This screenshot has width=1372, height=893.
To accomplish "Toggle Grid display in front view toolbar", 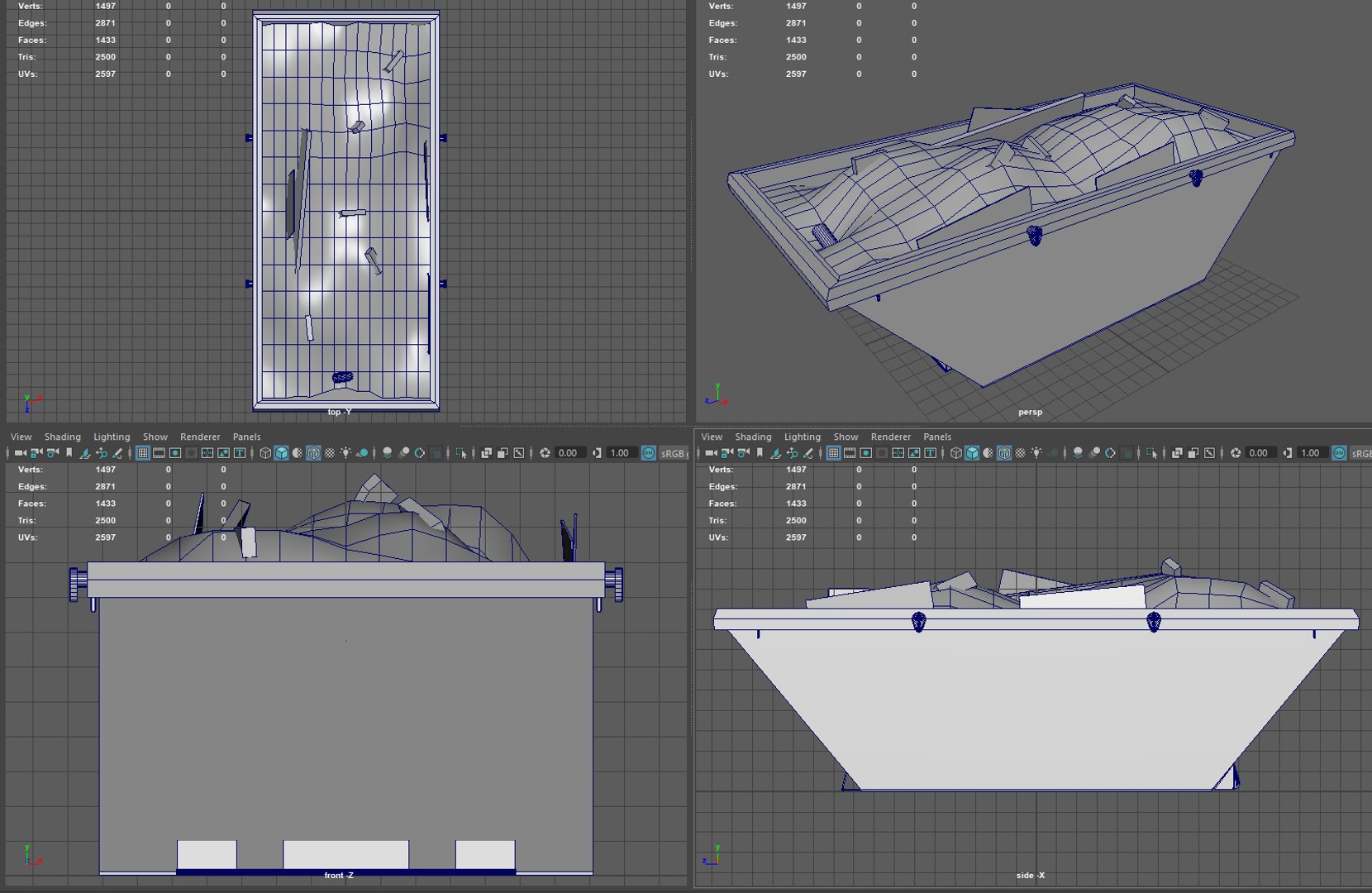I will click(x=143, y=453).
